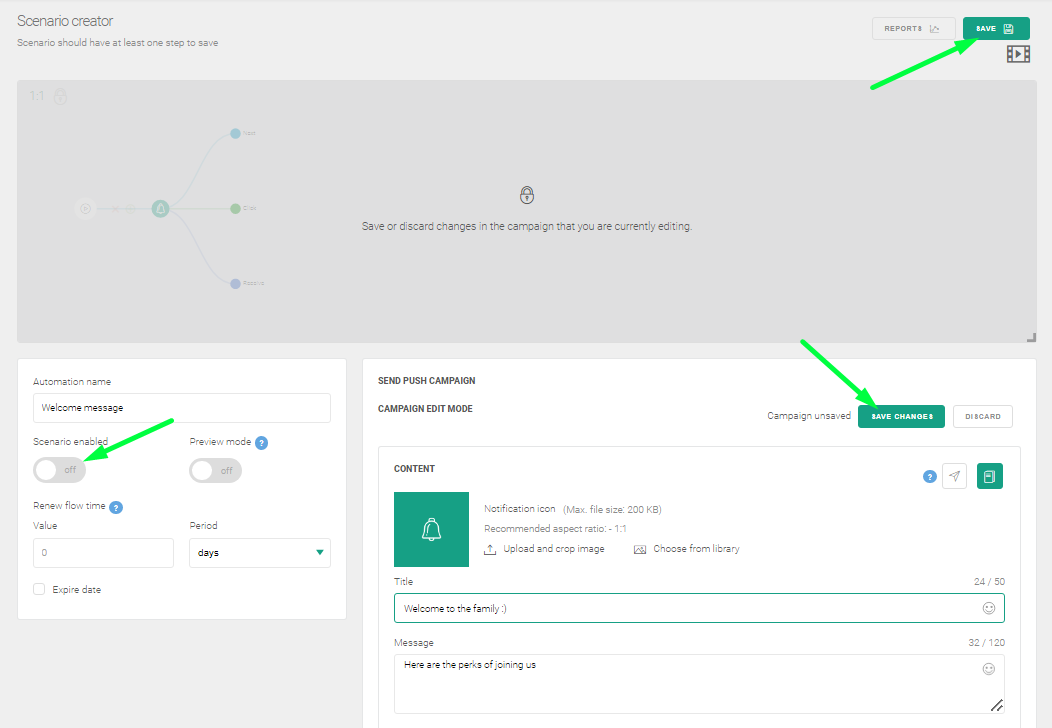Click the help icon in Content section
Image resolution: width=1052 pixels, height=728 pixels.
(x=929, y=477)
